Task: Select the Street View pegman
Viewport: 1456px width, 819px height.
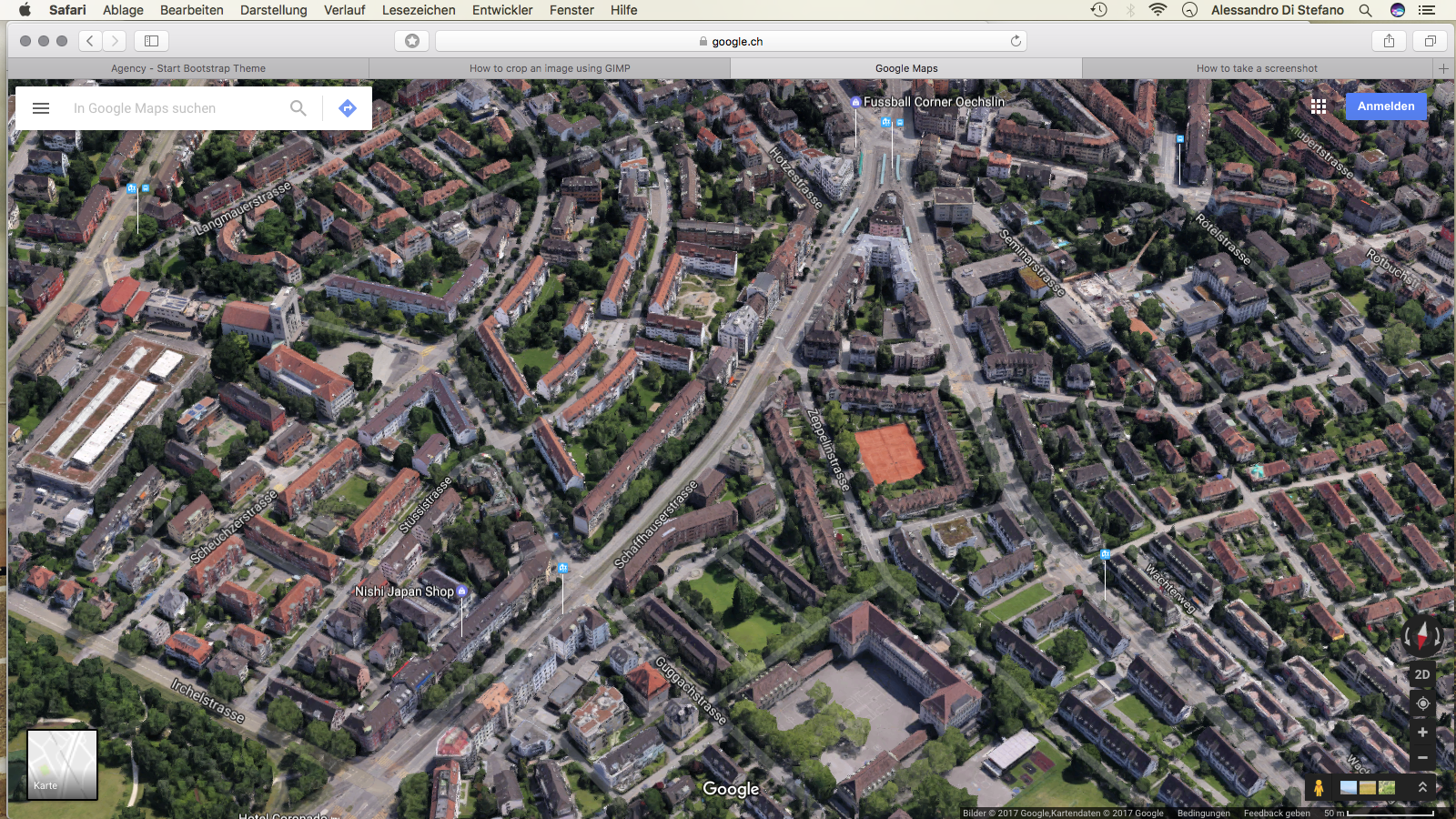Action: pos(1319,788)
